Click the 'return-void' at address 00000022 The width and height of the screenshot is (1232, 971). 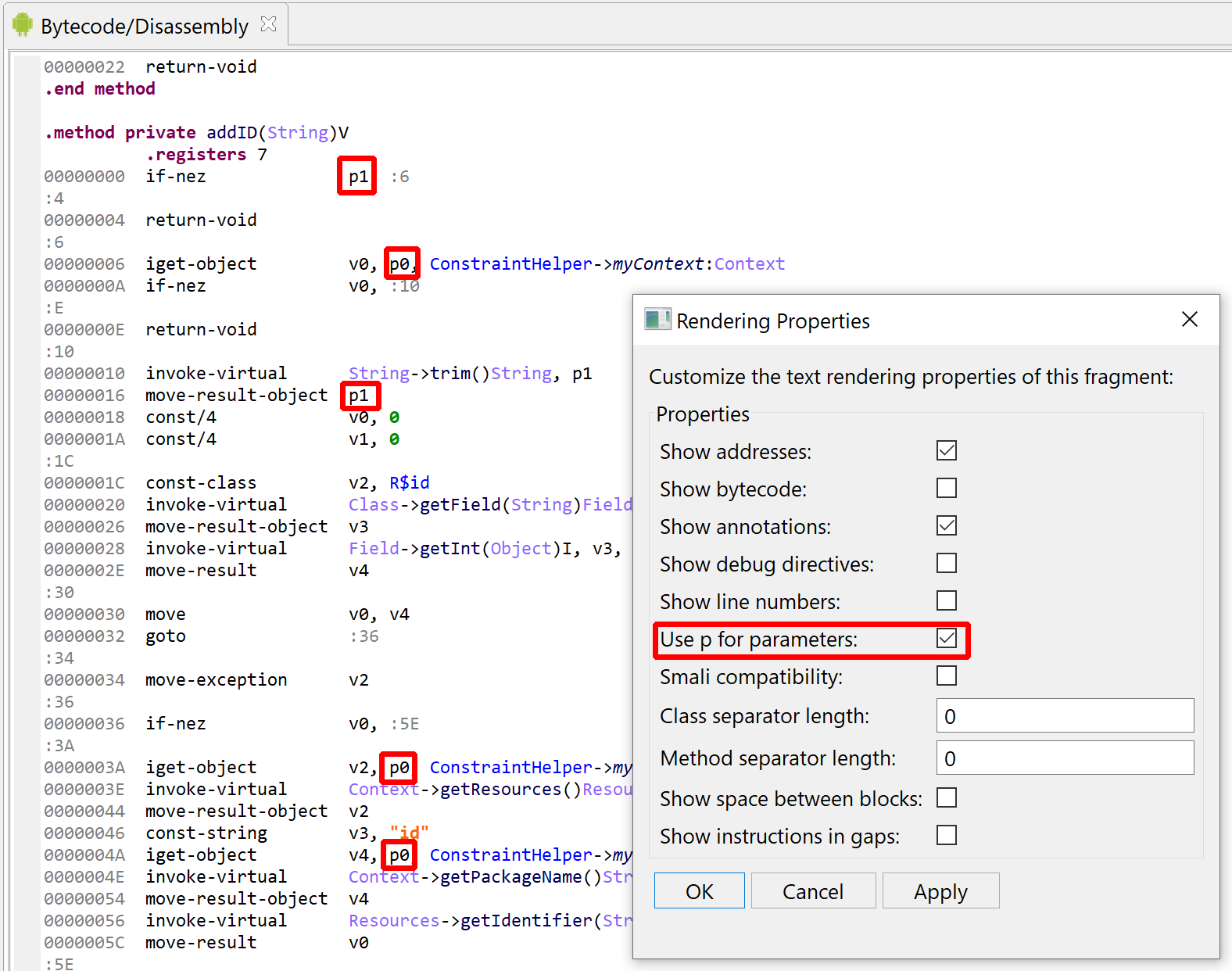(x=201, y=66)
